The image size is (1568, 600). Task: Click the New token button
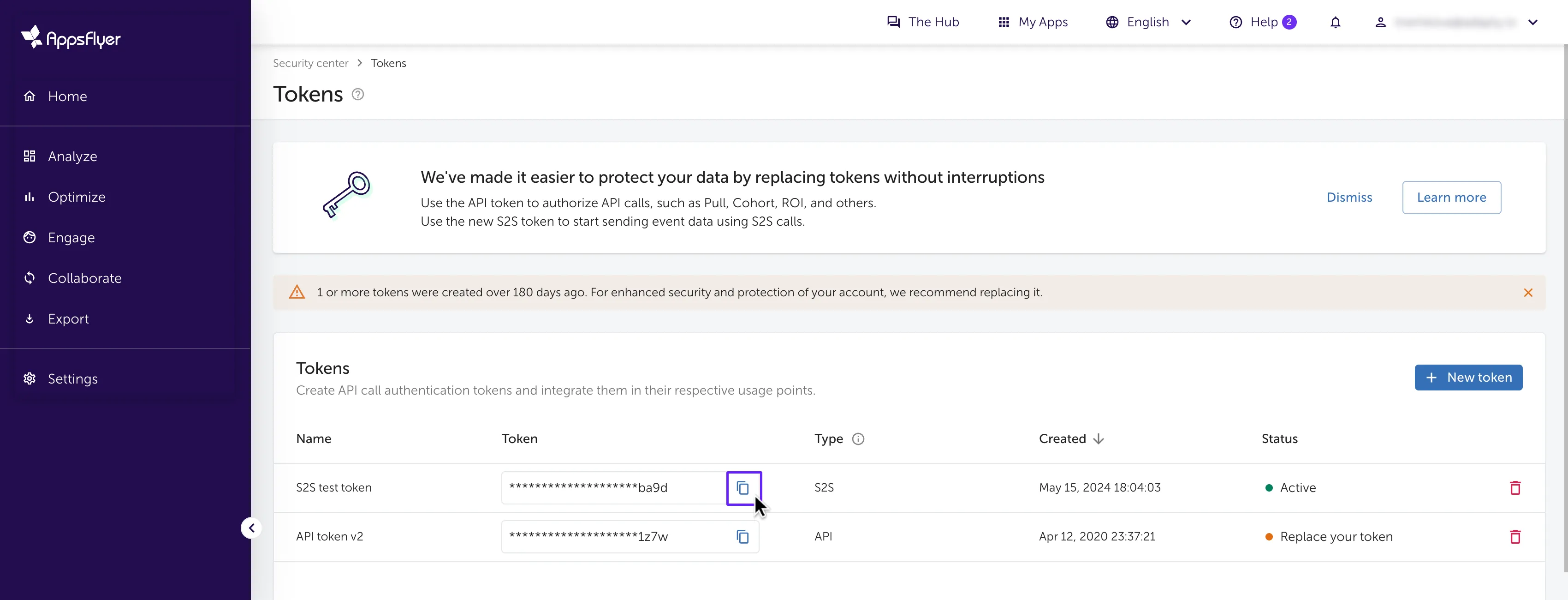pos(1467,378)
